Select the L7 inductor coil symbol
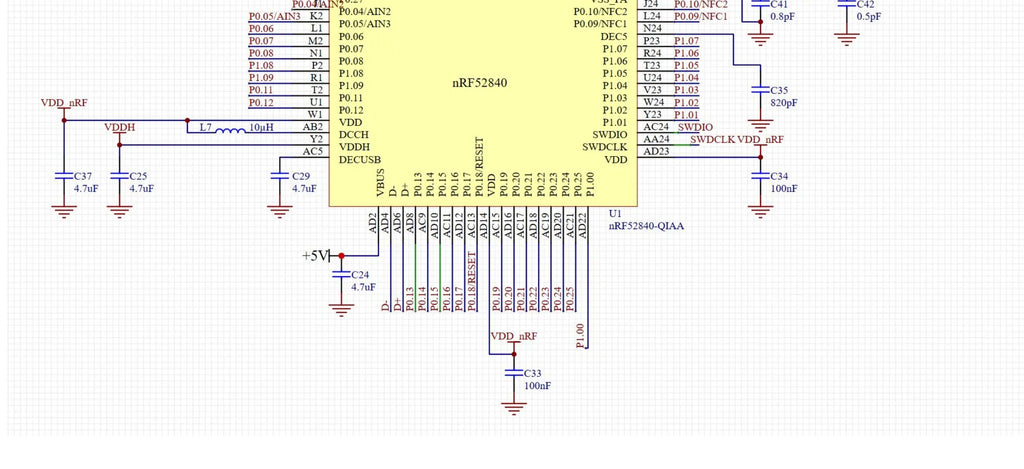This screenshot has width=1024, height=469. (x=231, y=131)
